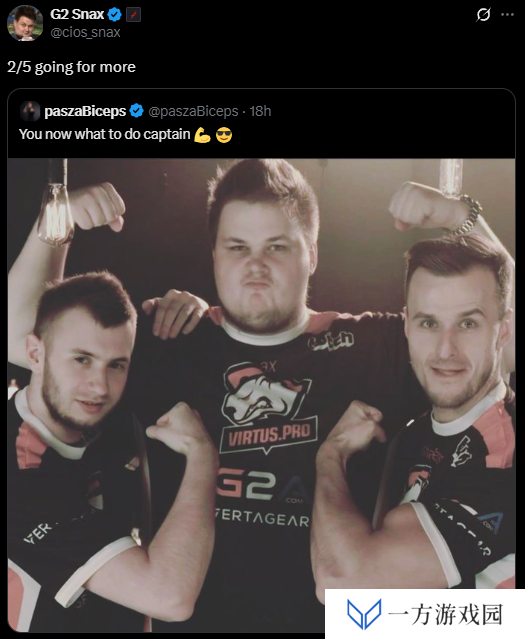This screenshot has height=639, width=525.
Task: Click the 一方游戏园 watermark text
Action: 446,615
